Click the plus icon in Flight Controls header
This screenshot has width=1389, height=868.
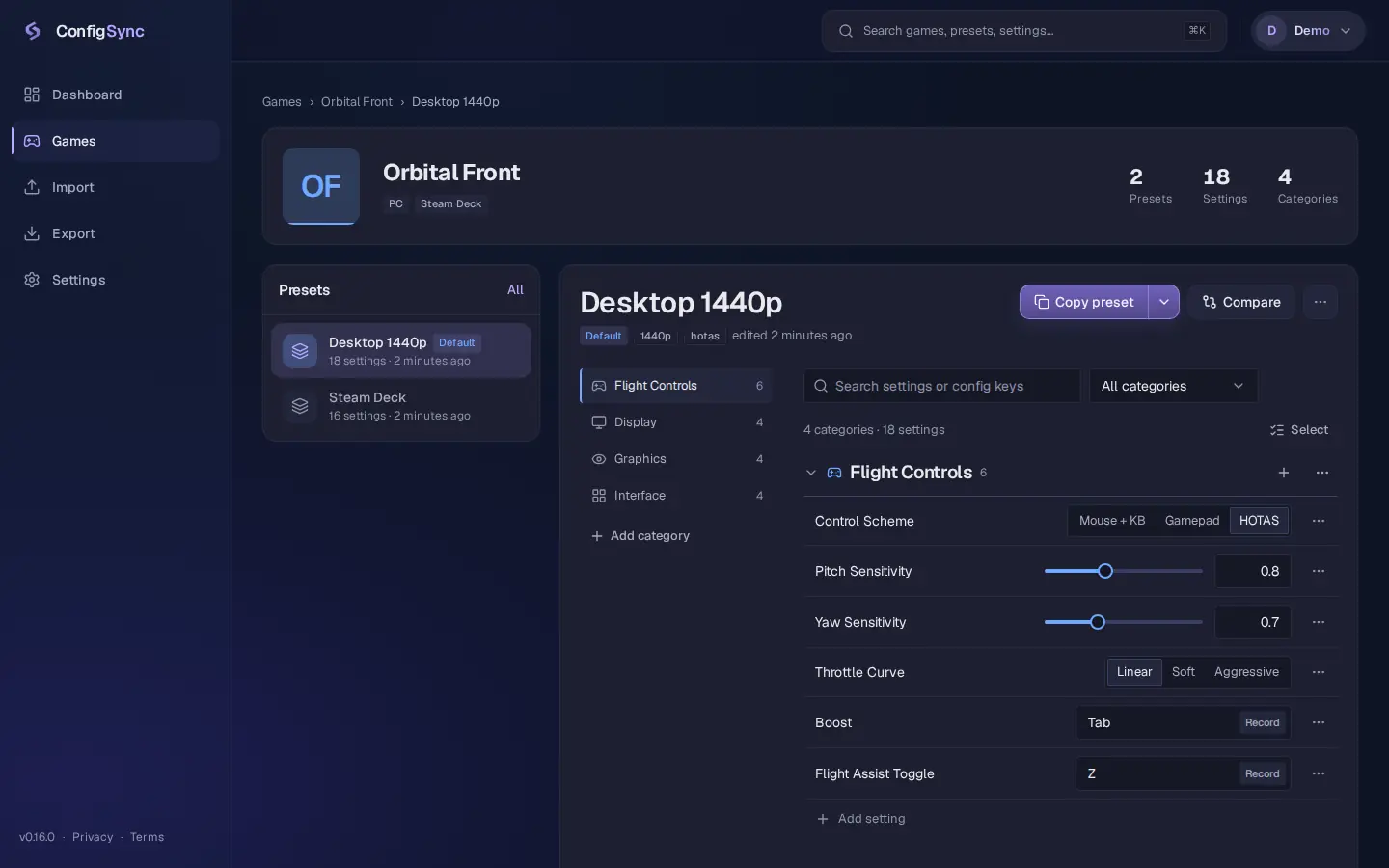[1284, 473]
